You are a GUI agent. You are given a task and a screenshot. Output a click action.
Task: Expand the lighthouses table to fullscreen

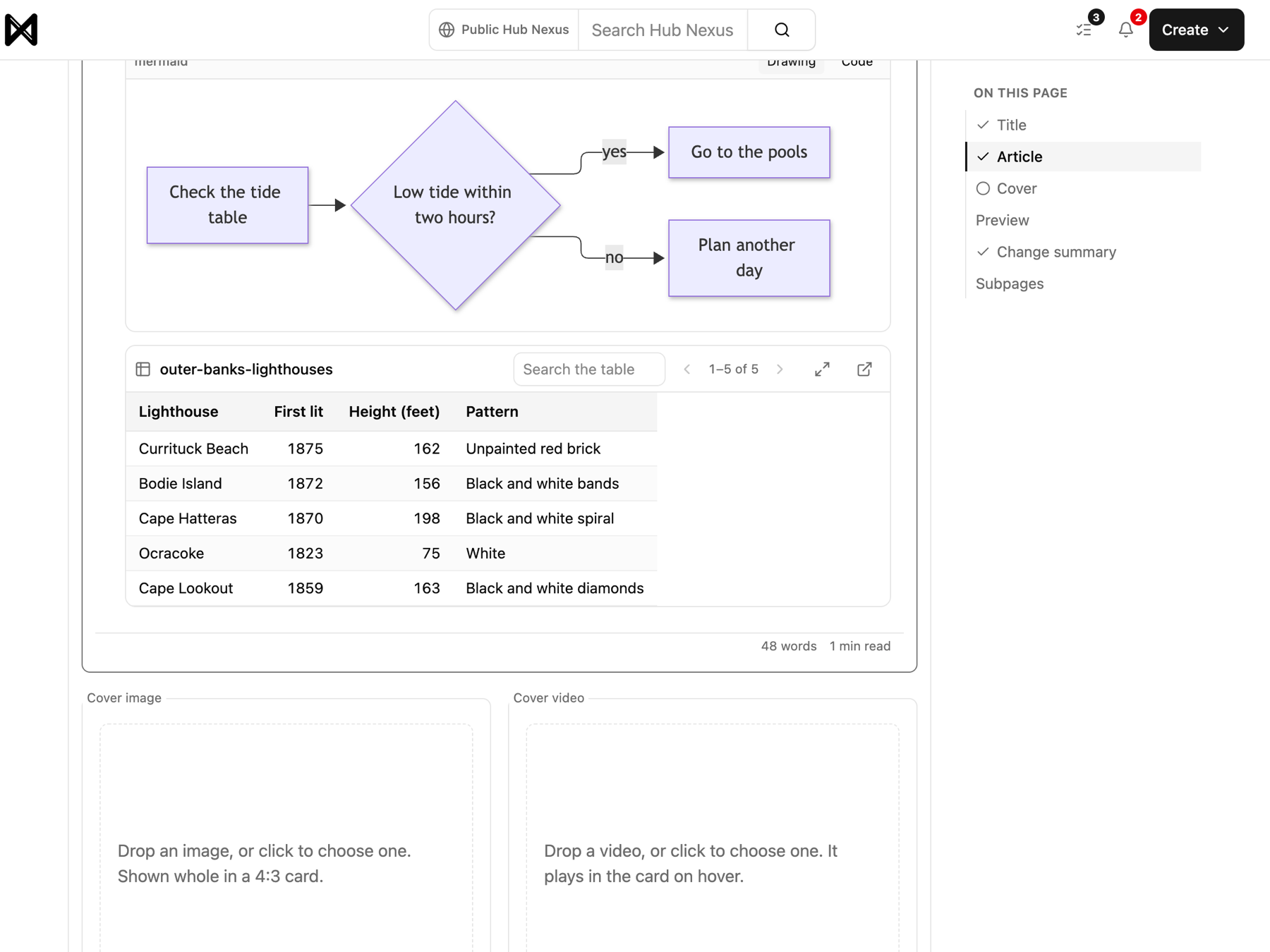point(822,369)
